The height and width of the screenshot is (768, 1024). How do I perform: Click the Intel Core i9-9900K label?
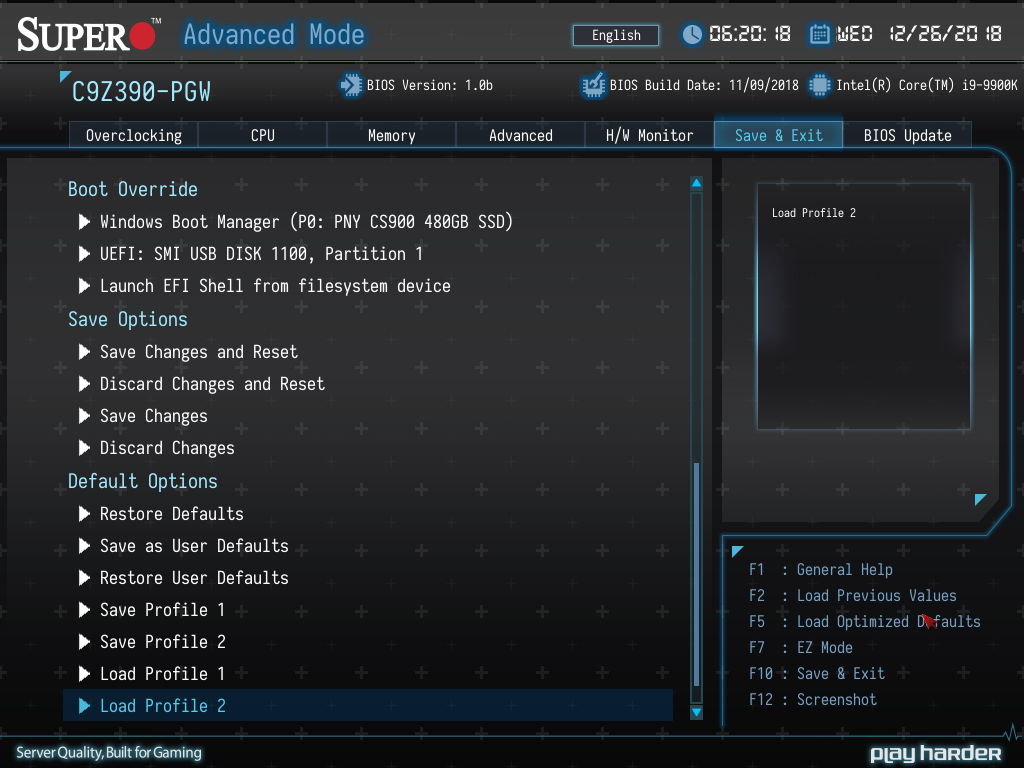tap(927, 86)
